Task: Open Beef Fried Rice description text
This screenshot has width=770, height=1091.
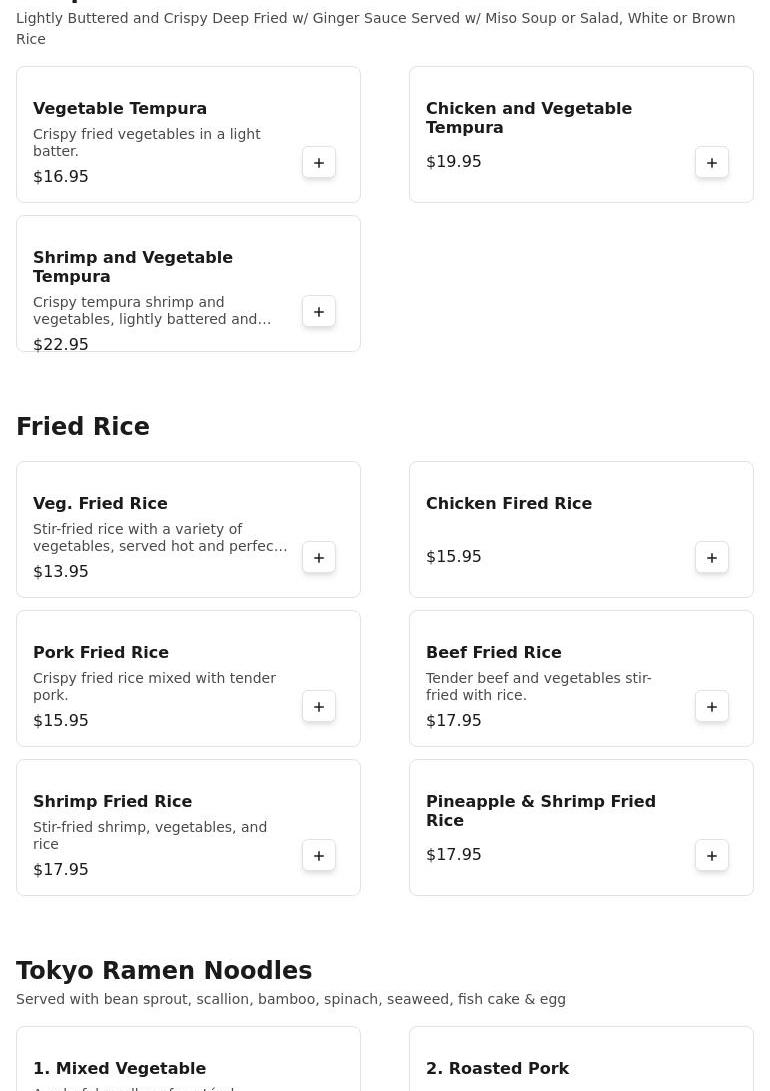Action: click(x=538, y=686)
